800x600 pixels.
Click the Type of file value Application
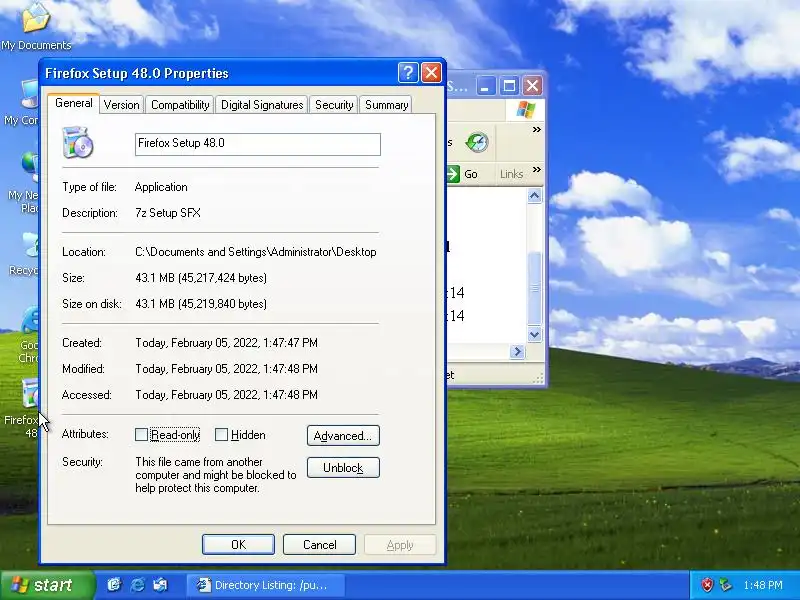(x=161, y=187)
